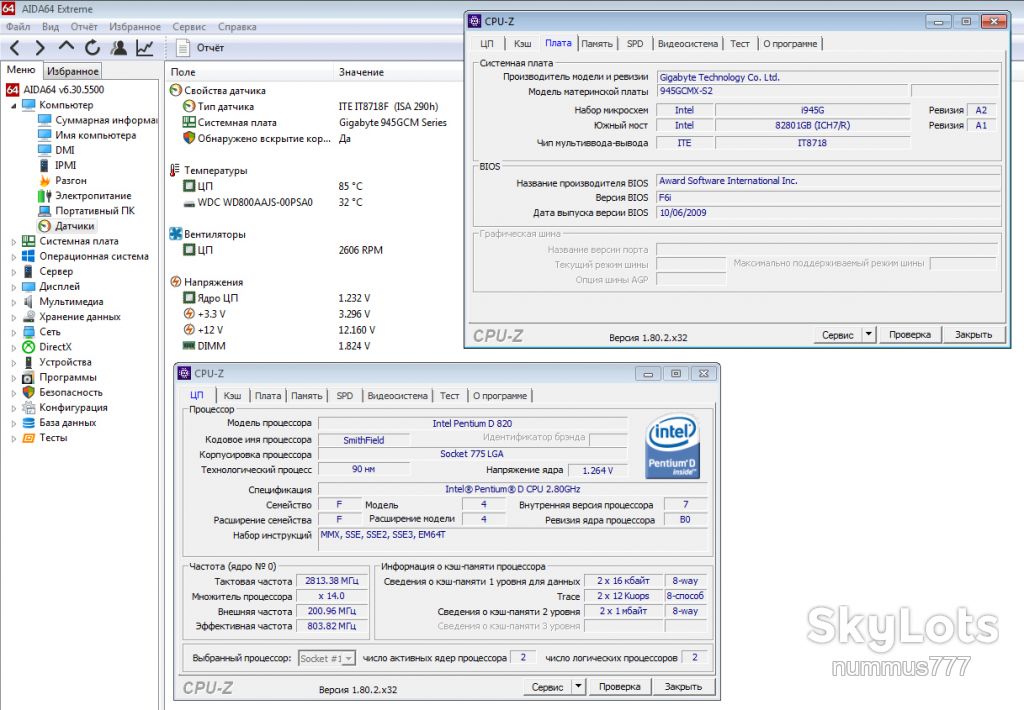Image resolution: width=1024 pixels, height=710 pixels.
Task: Click the Обнаружено вскрытие корпуса row icon
Action: tap(189, 138)
